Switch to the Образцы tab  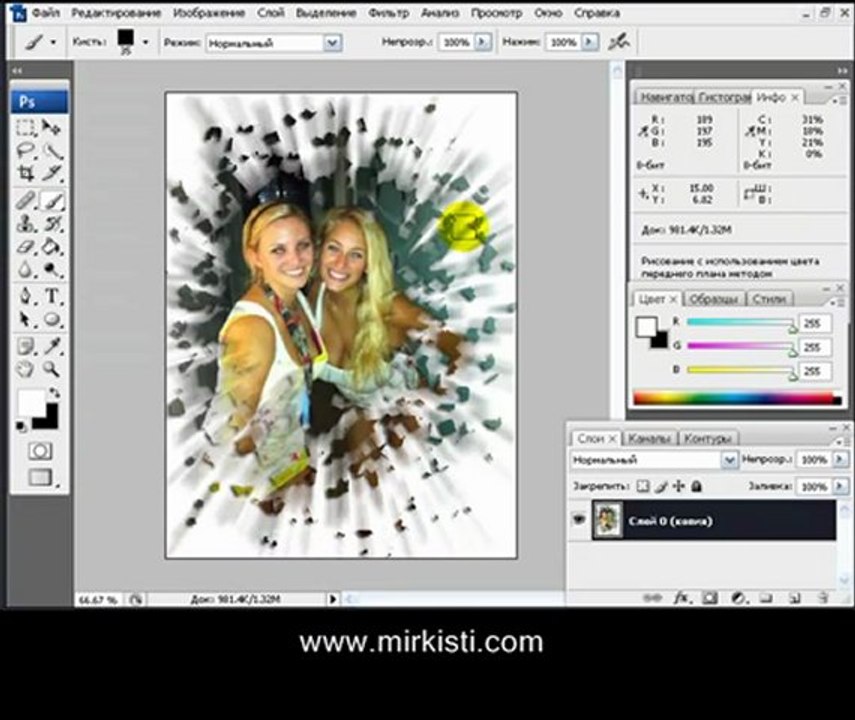(x=714, y=299)
